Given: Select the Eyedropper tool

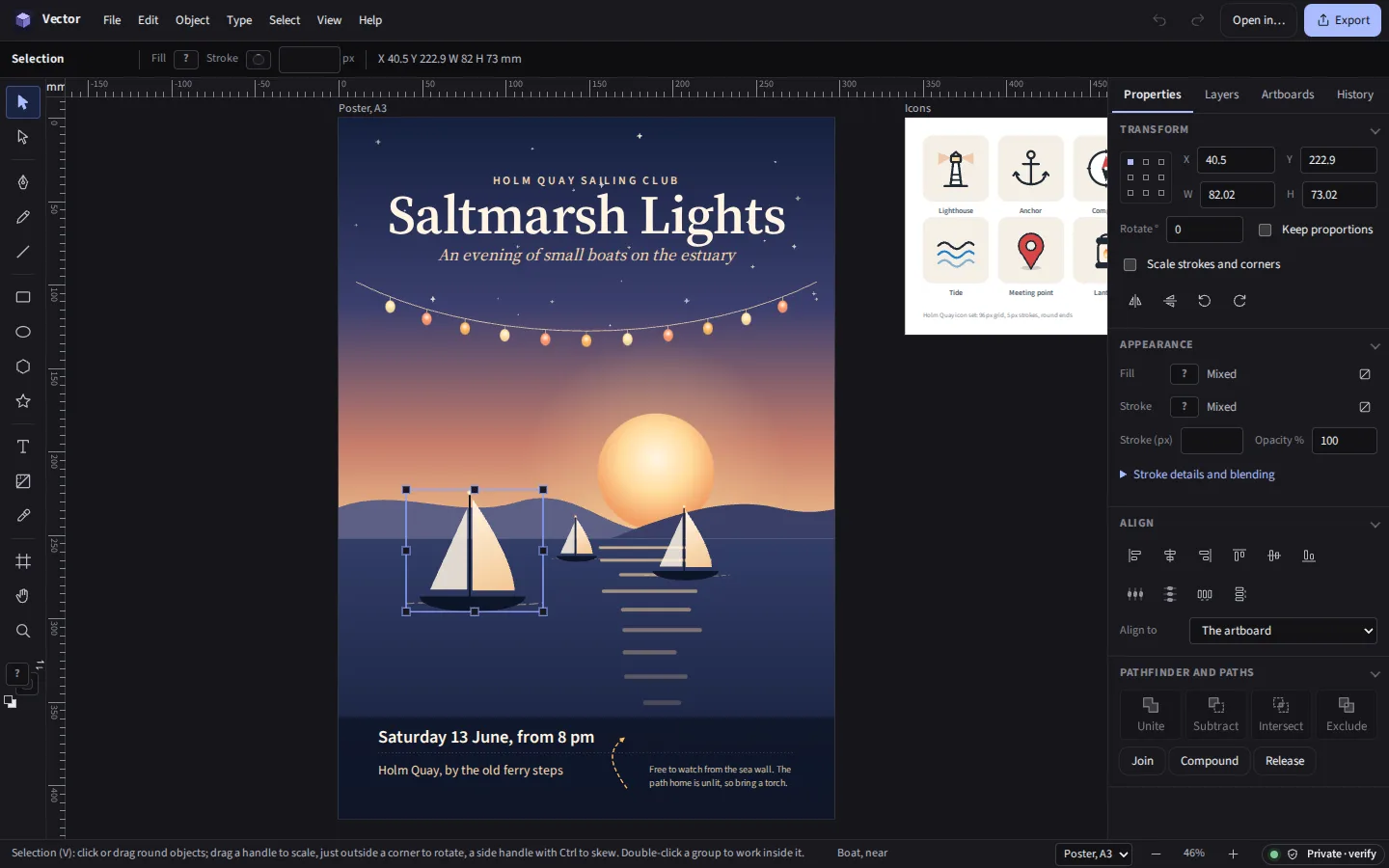Looking at the screenshot, I should [23, 516].
